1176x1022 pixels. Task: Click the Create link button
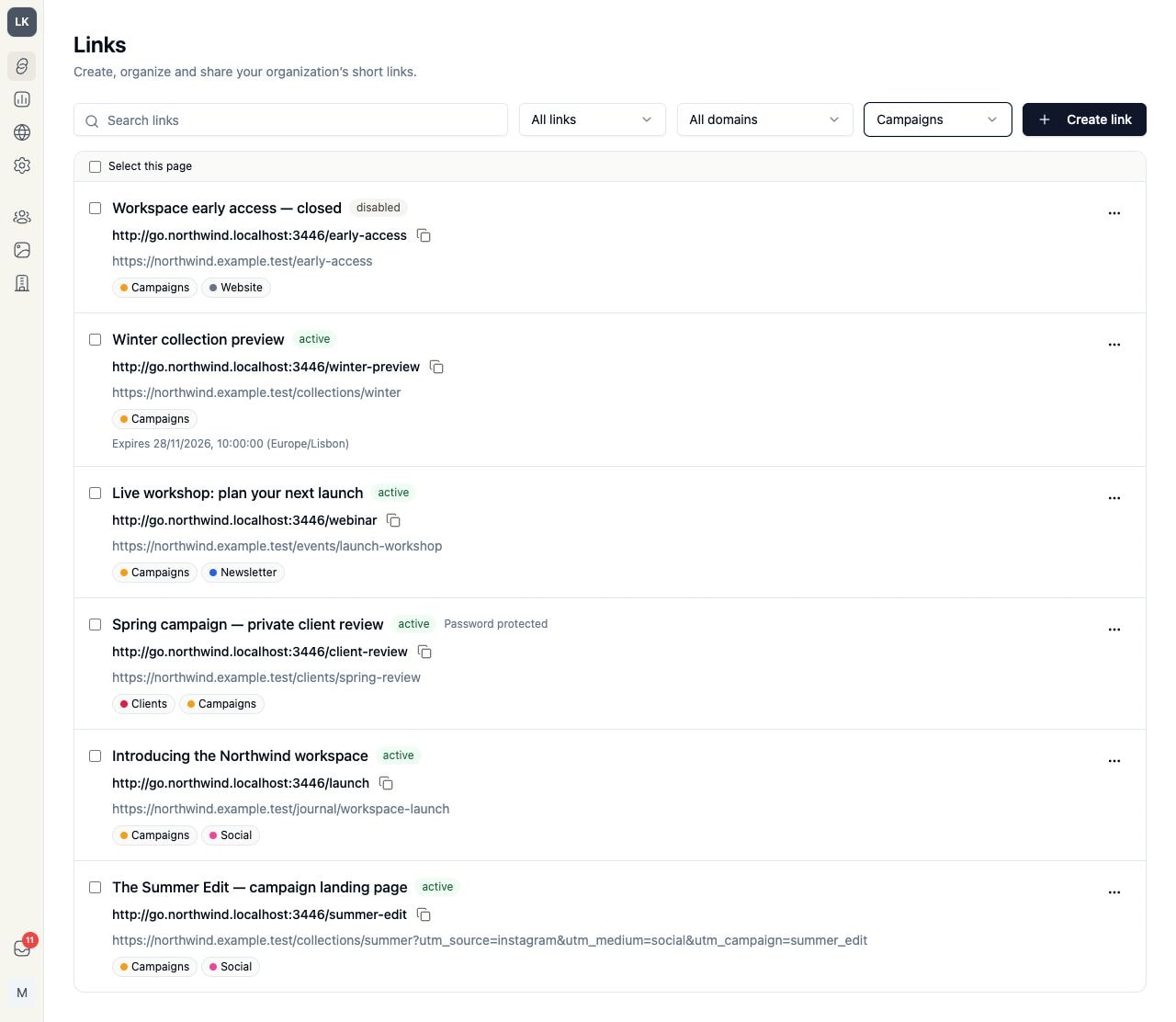[x=1084, y=119]
